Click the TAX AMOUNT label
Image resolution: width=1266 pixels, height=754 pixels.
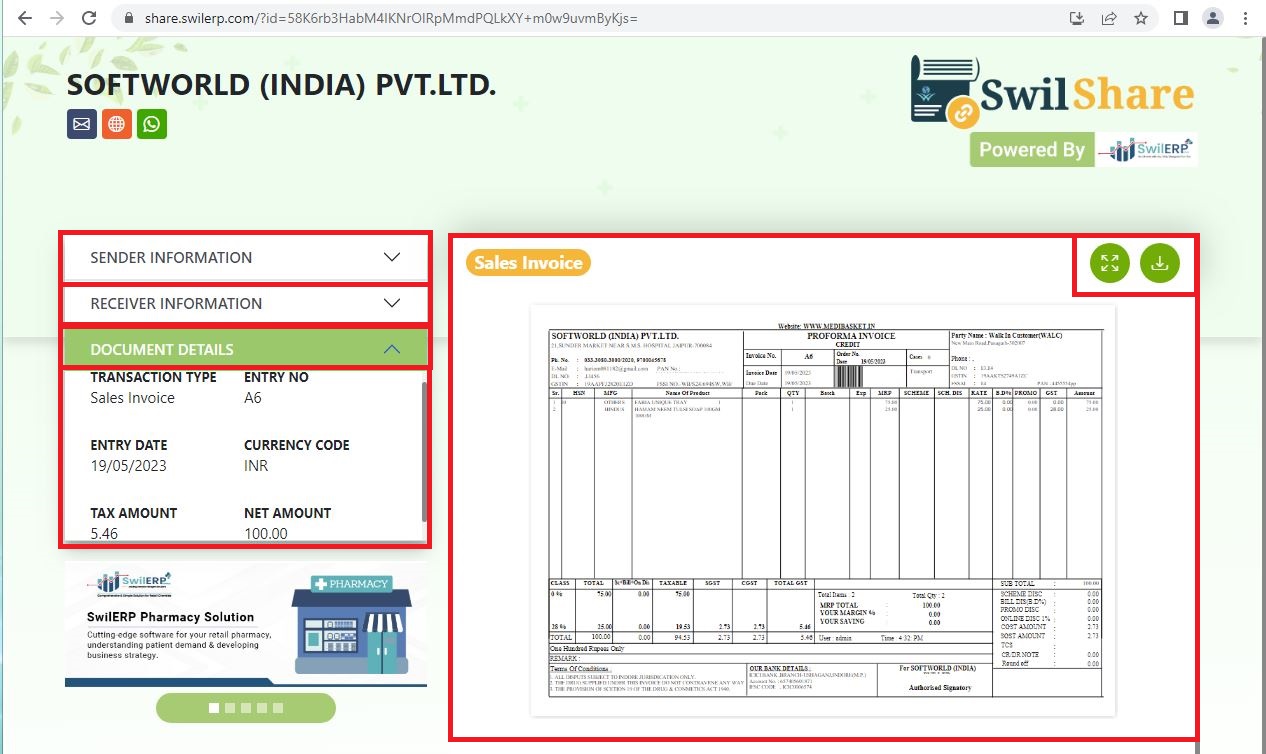[x=134, y=513]
